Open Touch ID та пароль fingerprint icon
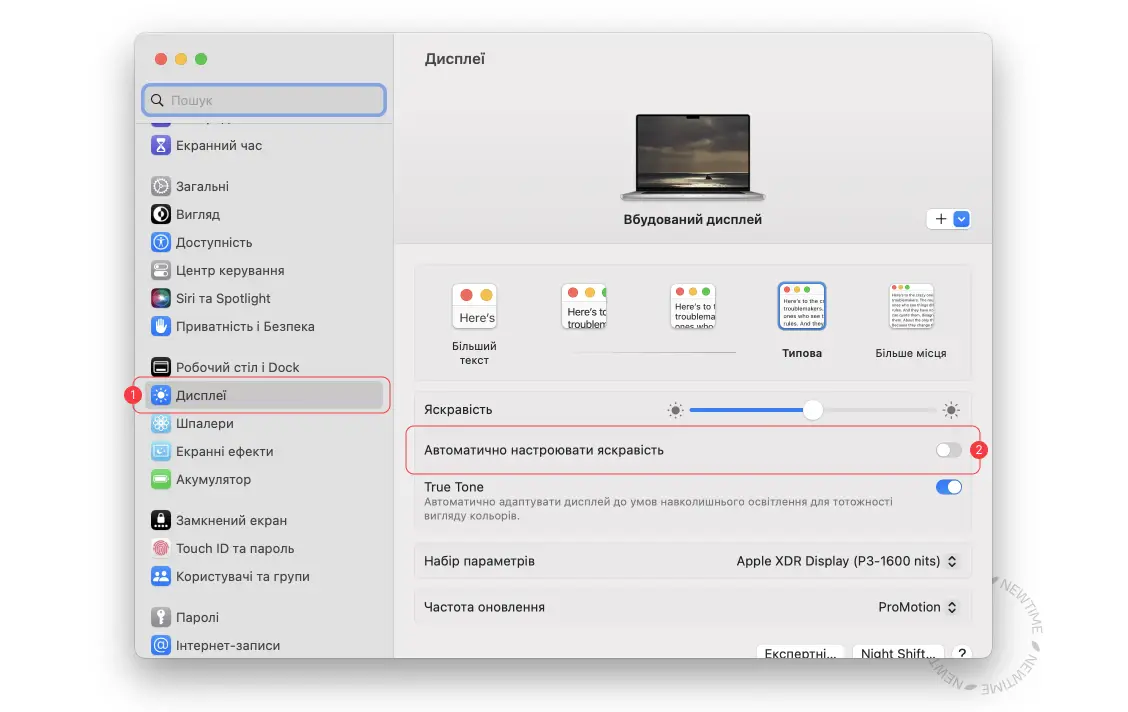 pyautogui.click(x=160, y=549)
